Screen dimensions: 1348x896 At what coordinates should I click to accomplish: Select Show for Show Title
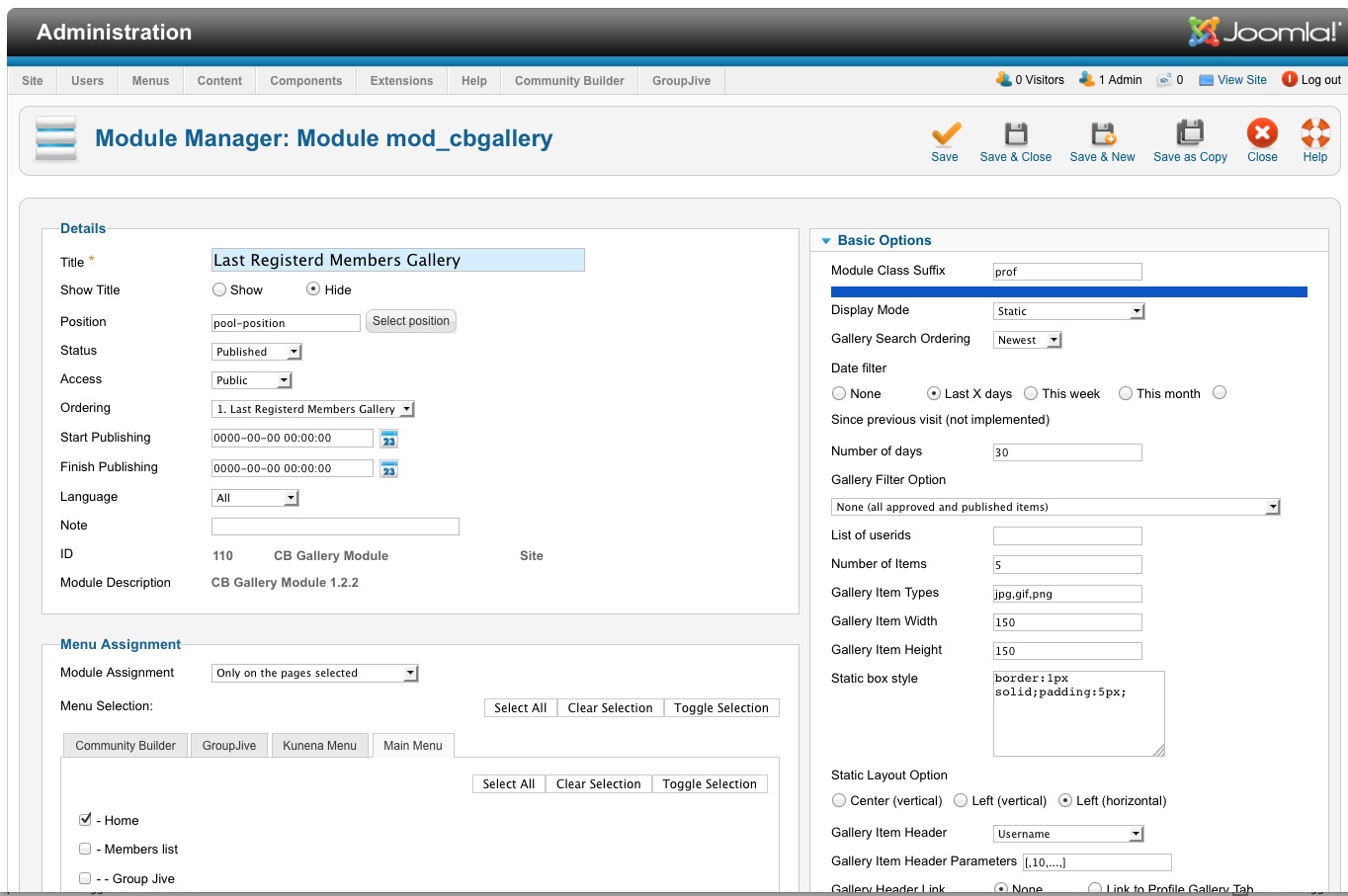click(x=219, y=289)
